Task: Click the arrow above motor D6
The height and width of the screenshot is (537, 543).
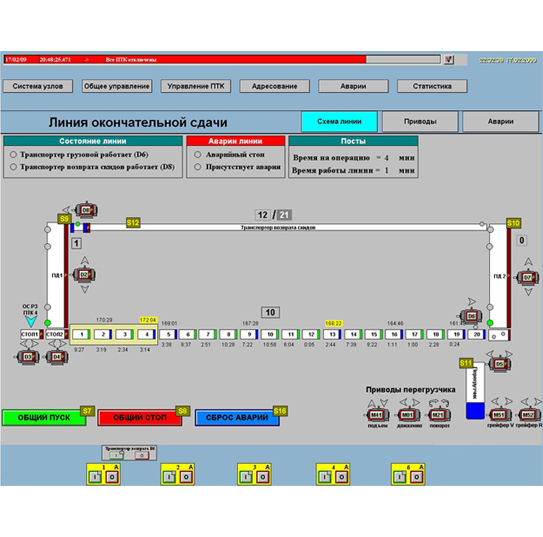Action: click(472, 301)
